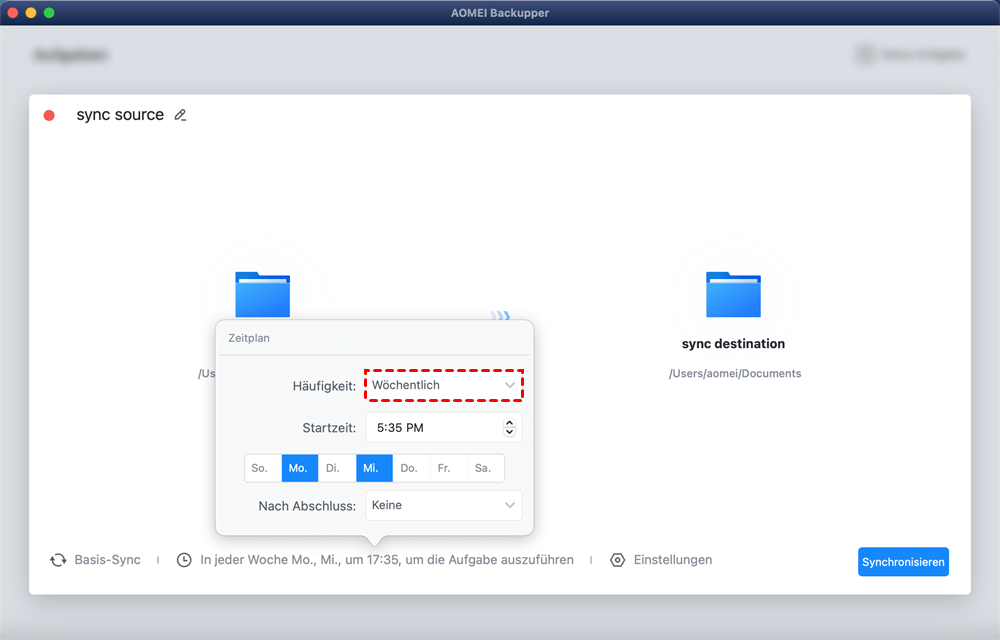Click the Synchronisieren button
This screenshot has height=640, width=1000.
click(903, 562)
